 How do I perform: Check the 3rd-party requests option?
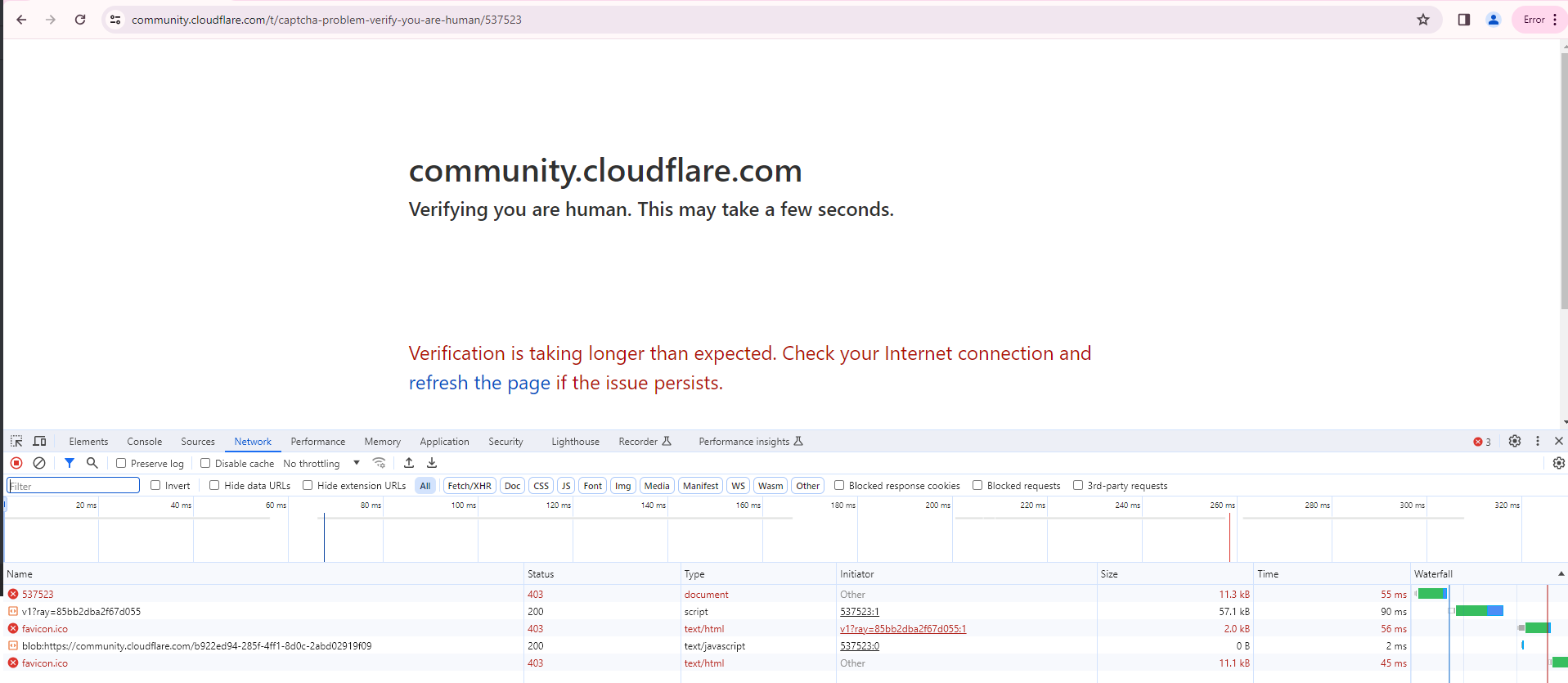click(1078, 485)
